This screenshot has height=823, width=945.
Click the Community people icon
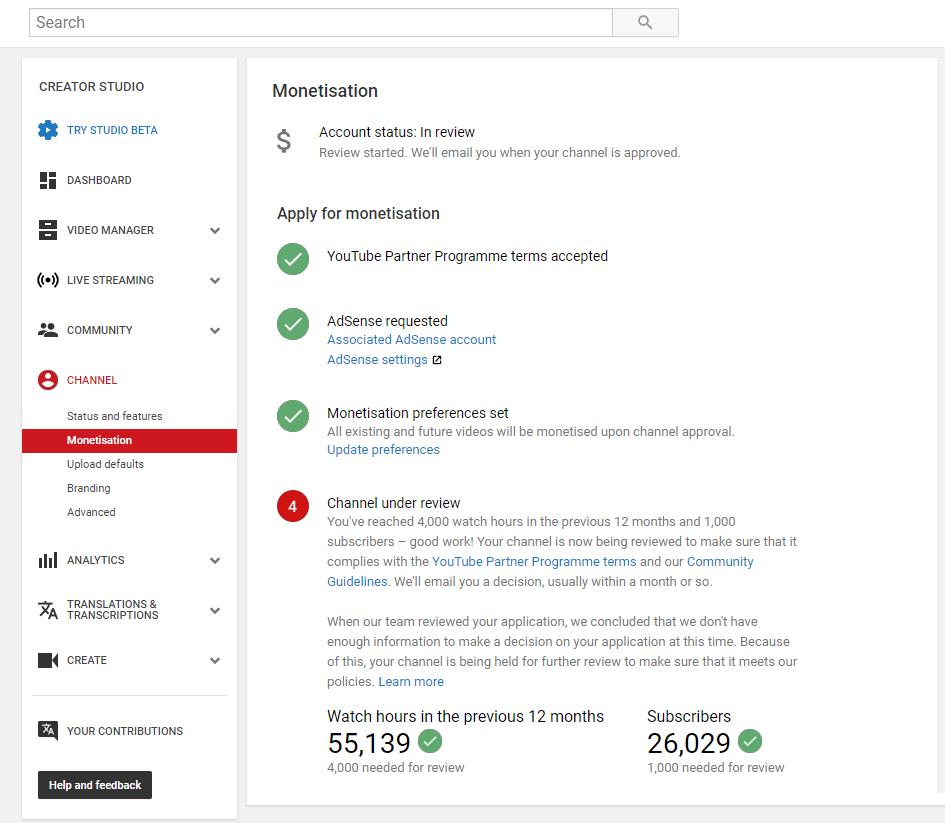(48, 330)
